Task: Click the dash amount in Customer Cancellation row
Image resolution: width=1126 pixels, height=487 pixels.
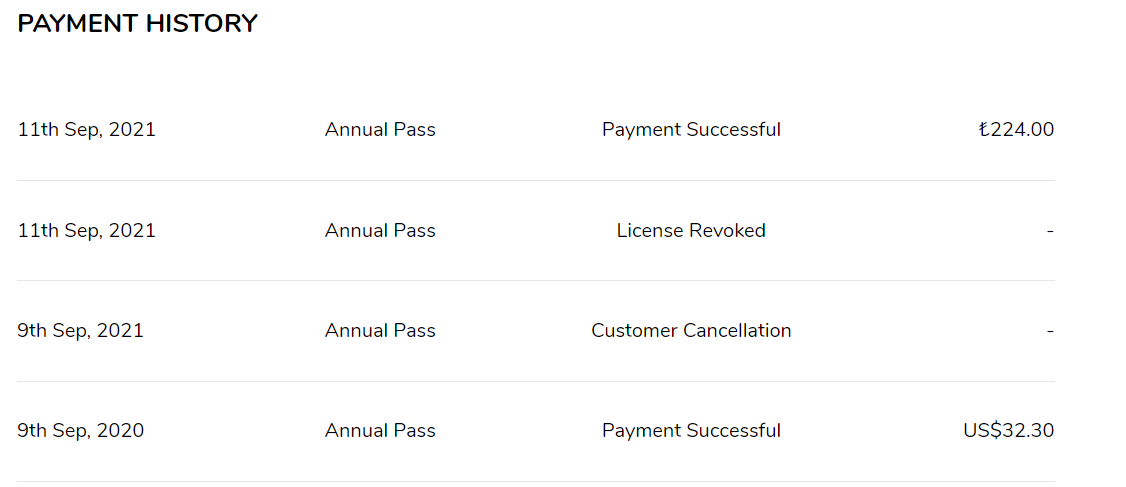Action: 1050,331
